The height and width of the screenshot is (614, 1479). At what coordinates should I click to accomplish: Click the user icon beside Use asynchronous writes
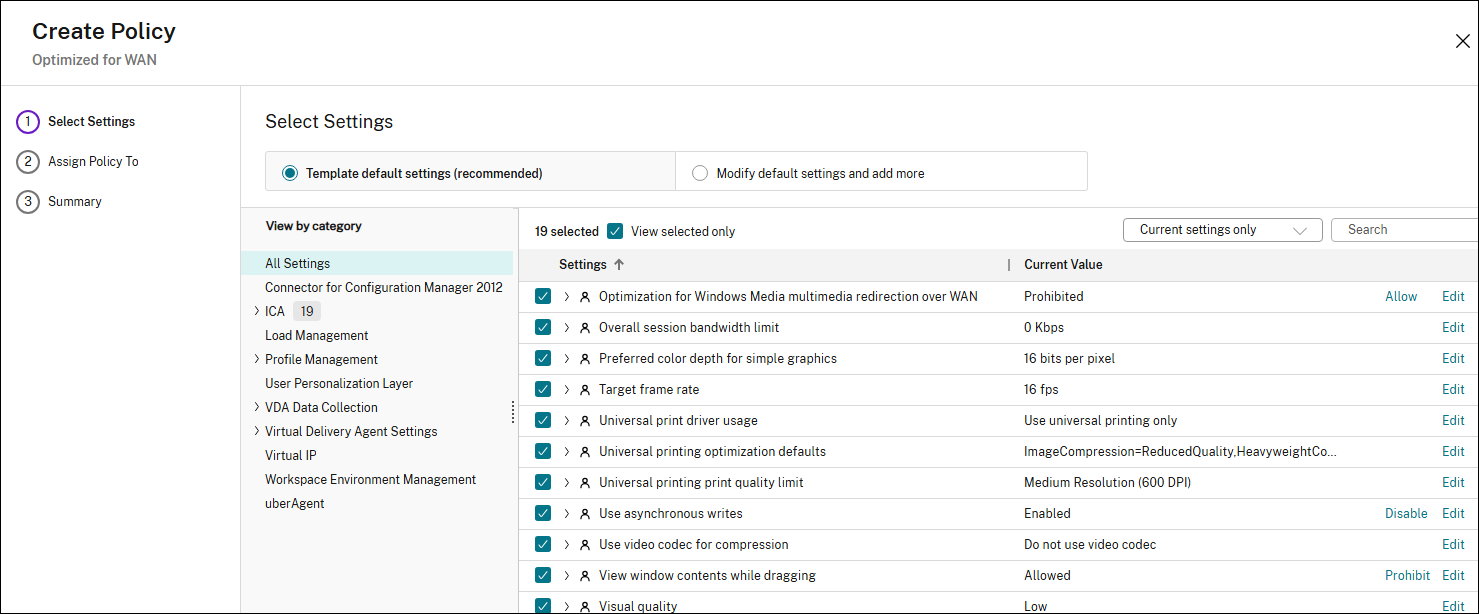pyautogui.click(x=585, y=514)
